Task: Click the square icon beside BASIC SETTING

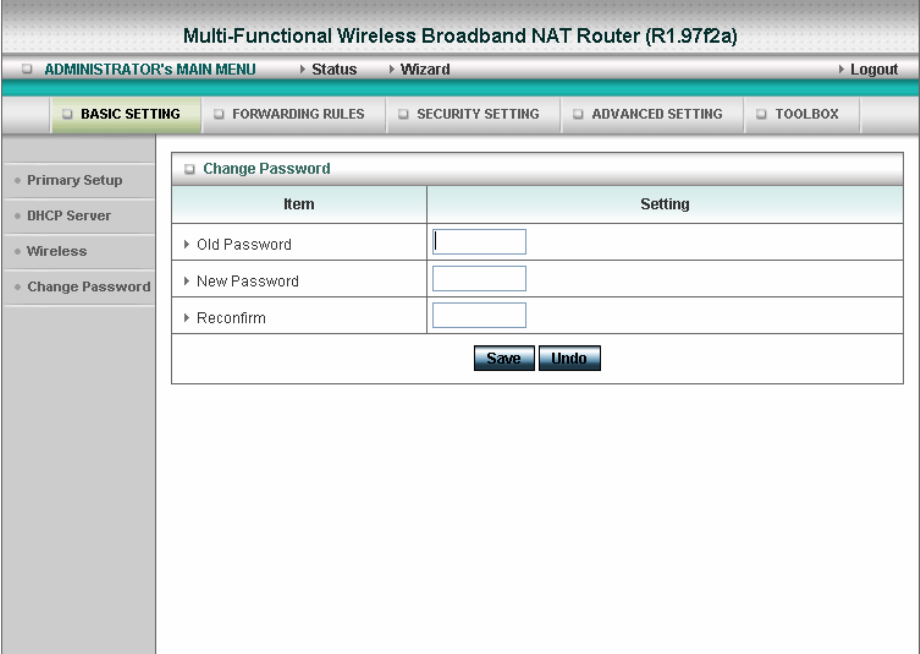Action: (67, 114)
